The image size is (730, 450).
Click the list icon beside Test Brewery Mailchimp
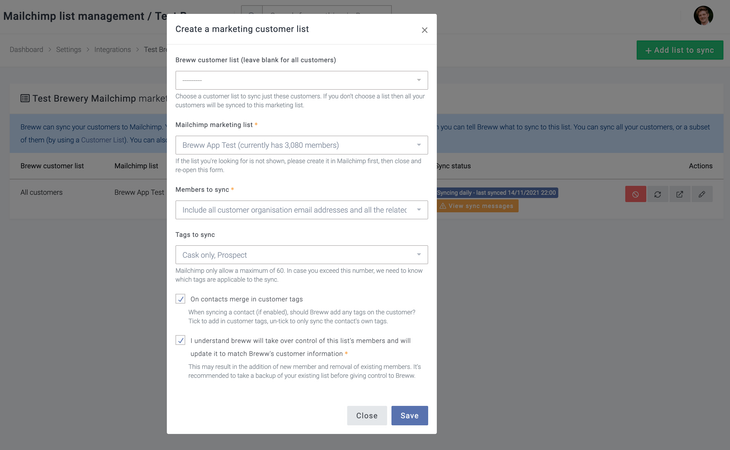tap(25, 99)
